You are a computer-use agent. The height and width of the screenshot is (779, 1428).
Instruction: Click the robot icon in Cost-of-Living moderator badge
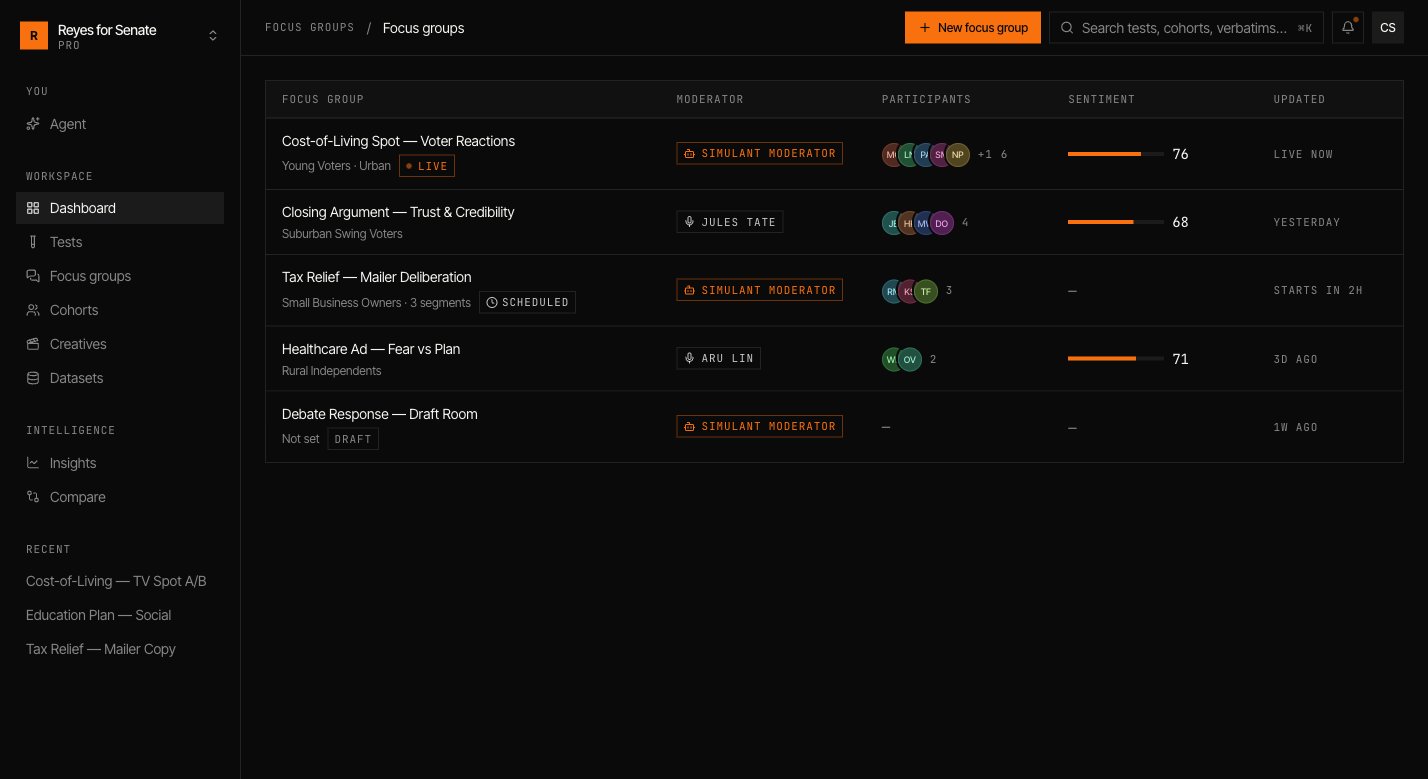click(689, 154)
